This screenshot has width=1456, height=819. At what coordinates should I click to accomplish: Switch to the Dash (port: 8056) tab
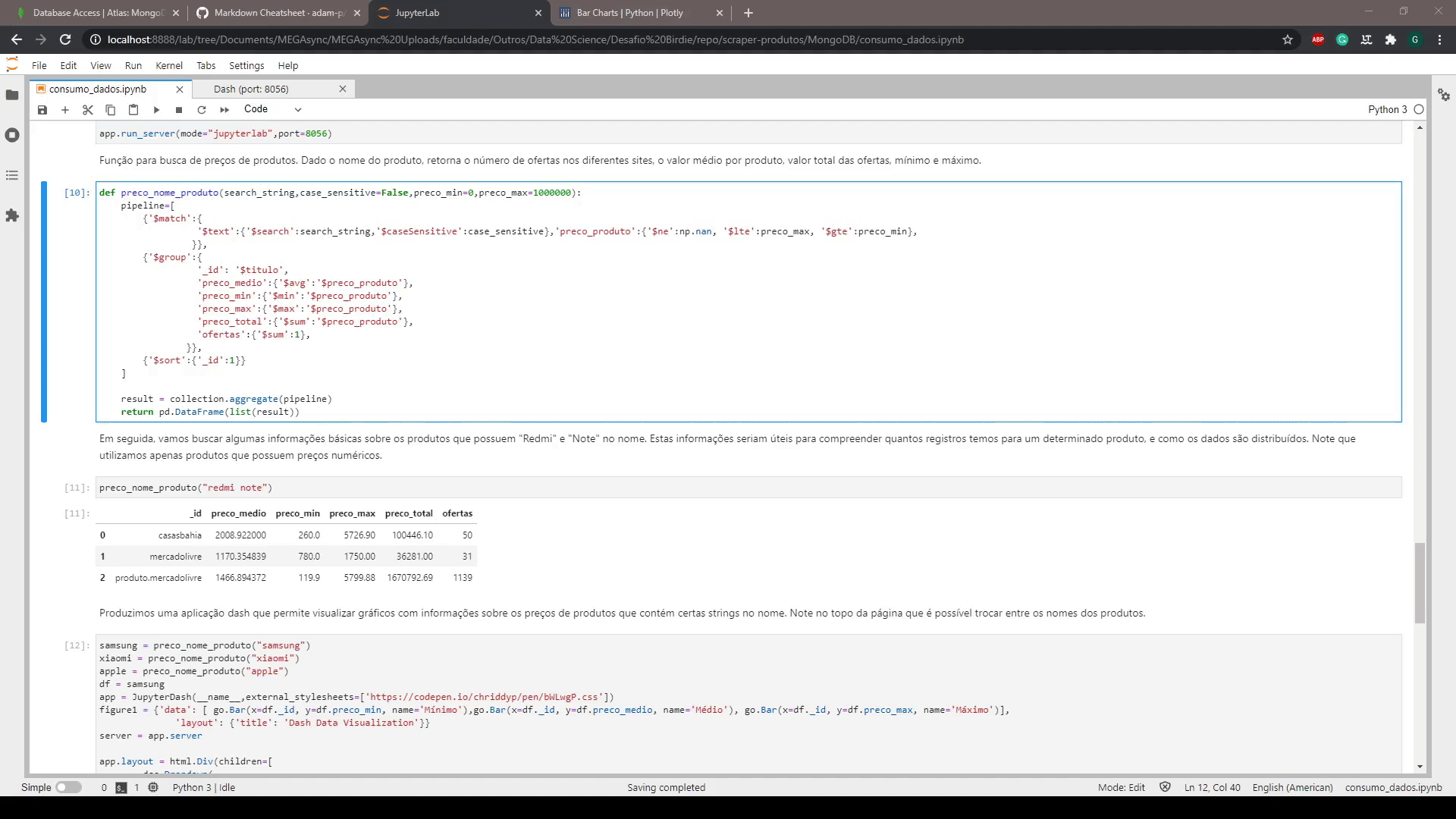251,89
